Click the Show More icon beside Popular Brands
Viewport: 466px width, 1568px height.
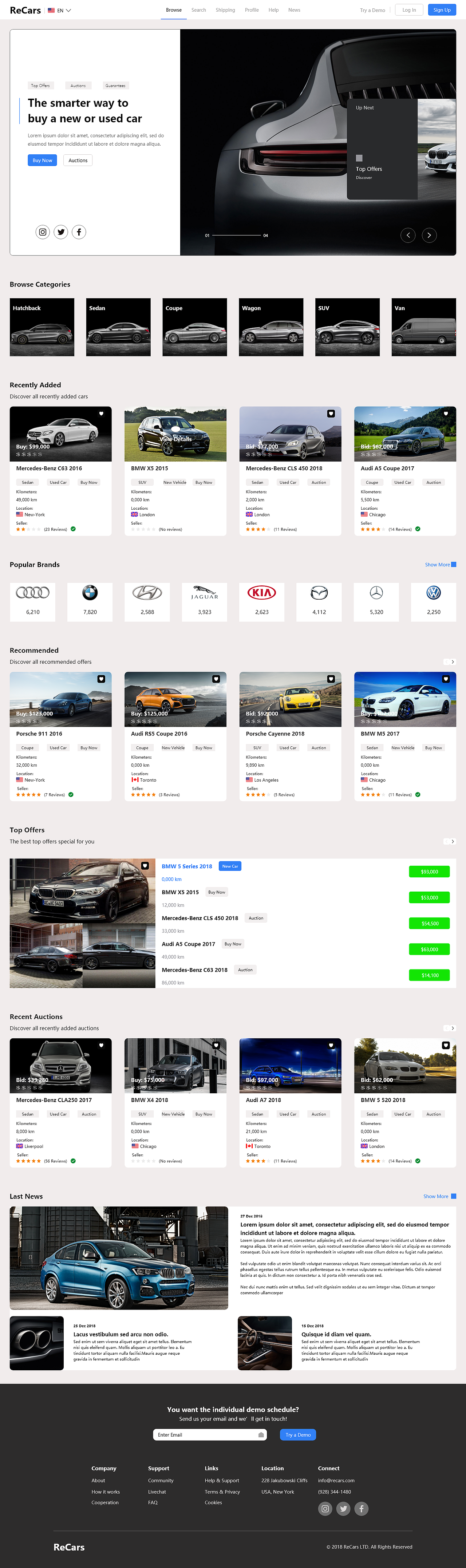click(454, 564)
